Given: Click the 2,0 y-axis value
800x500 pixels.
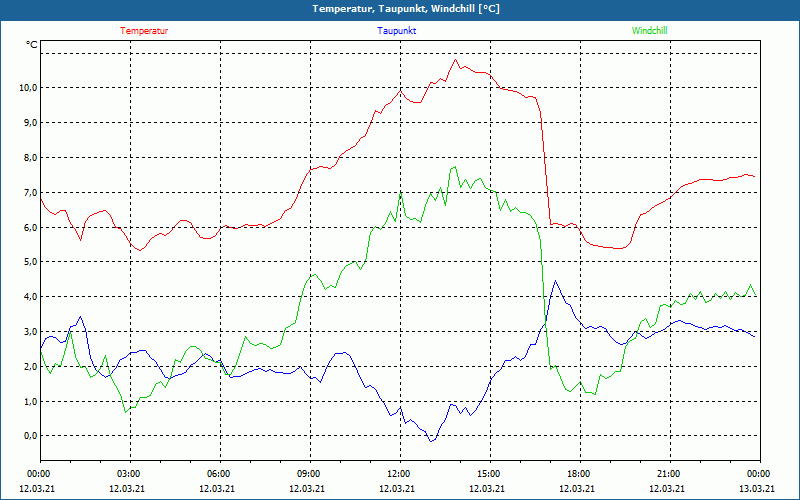Looking at the screenshot, I should (x=30, y=366).
